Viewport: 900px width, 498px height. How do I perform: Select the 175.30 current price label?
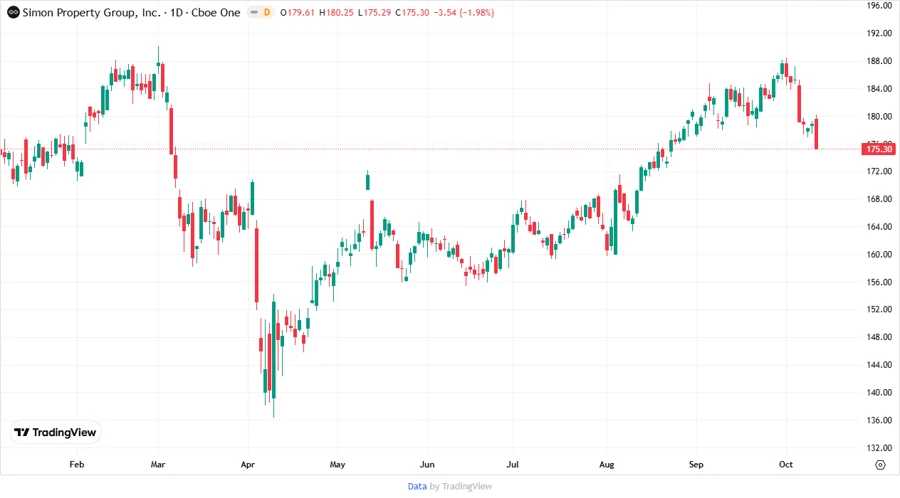click(x=879, y=149)
